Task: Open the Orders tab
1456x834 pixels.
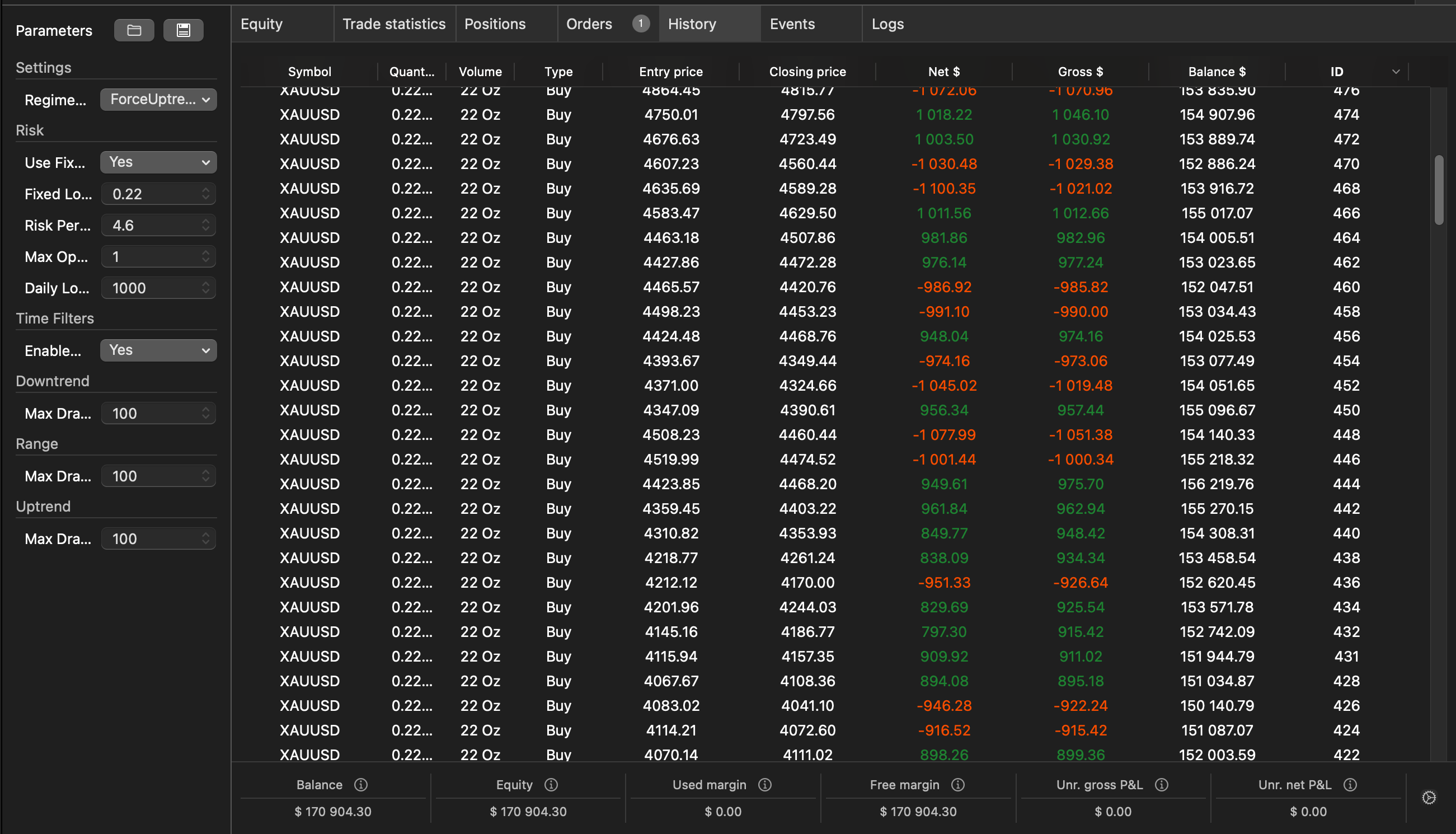Action: coord(589,24)
